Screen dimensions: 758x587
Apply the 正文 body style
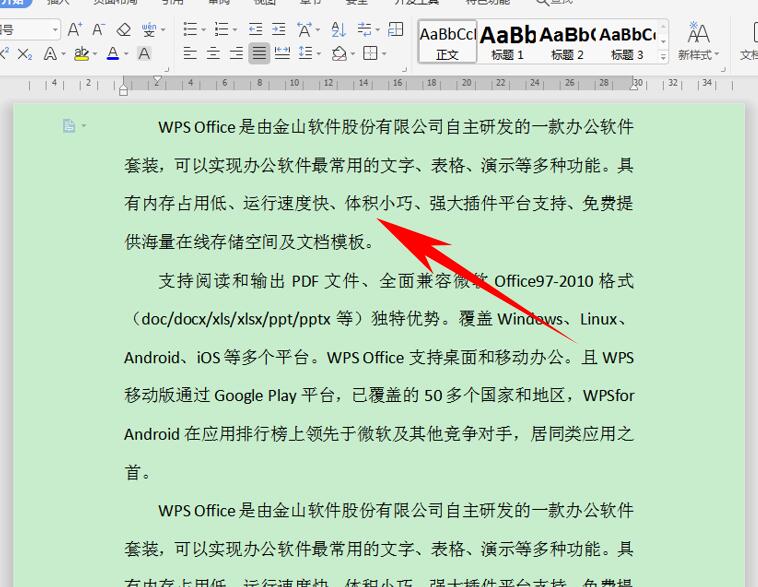(447, 42)
